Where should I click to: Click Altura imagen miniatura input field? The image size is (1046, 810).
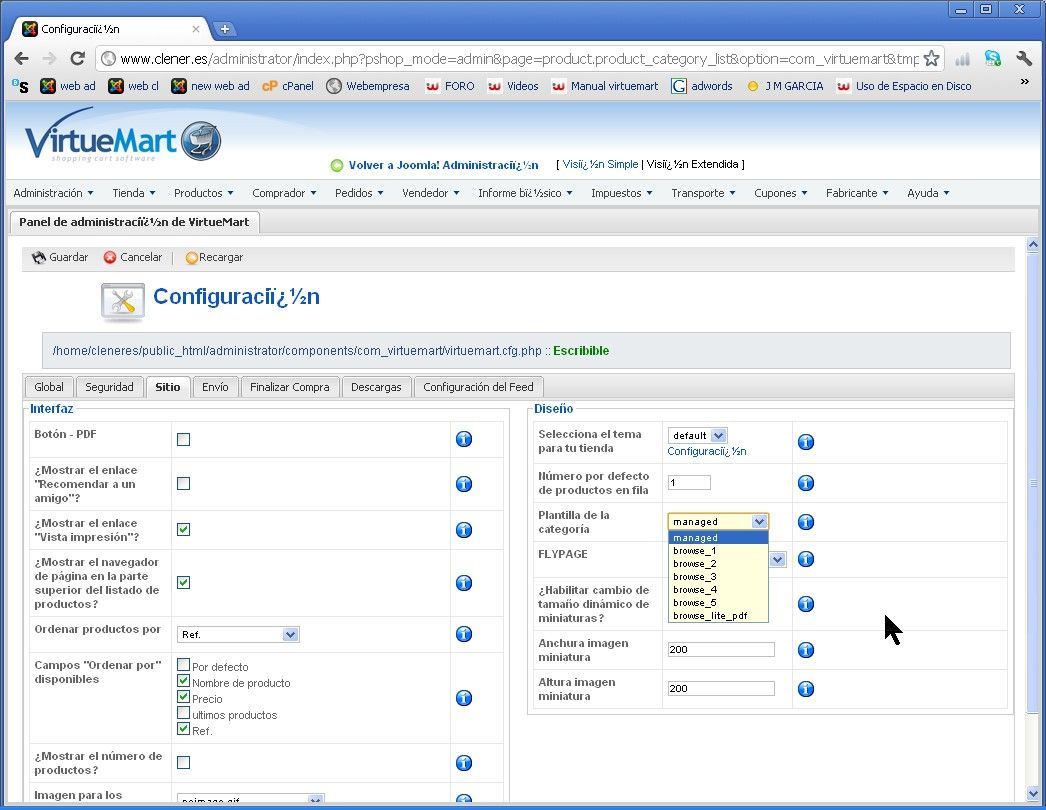coord(721,688)
